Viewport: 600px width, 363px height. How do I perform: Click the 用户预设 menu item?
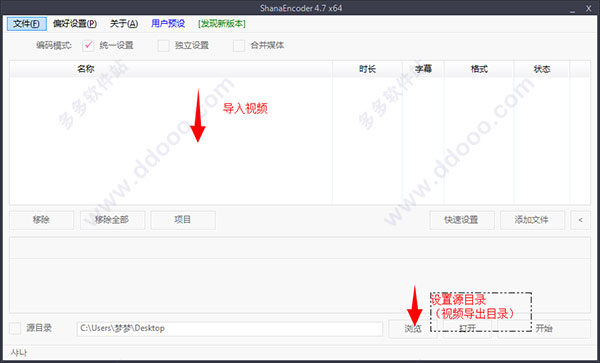coord(168,24)
